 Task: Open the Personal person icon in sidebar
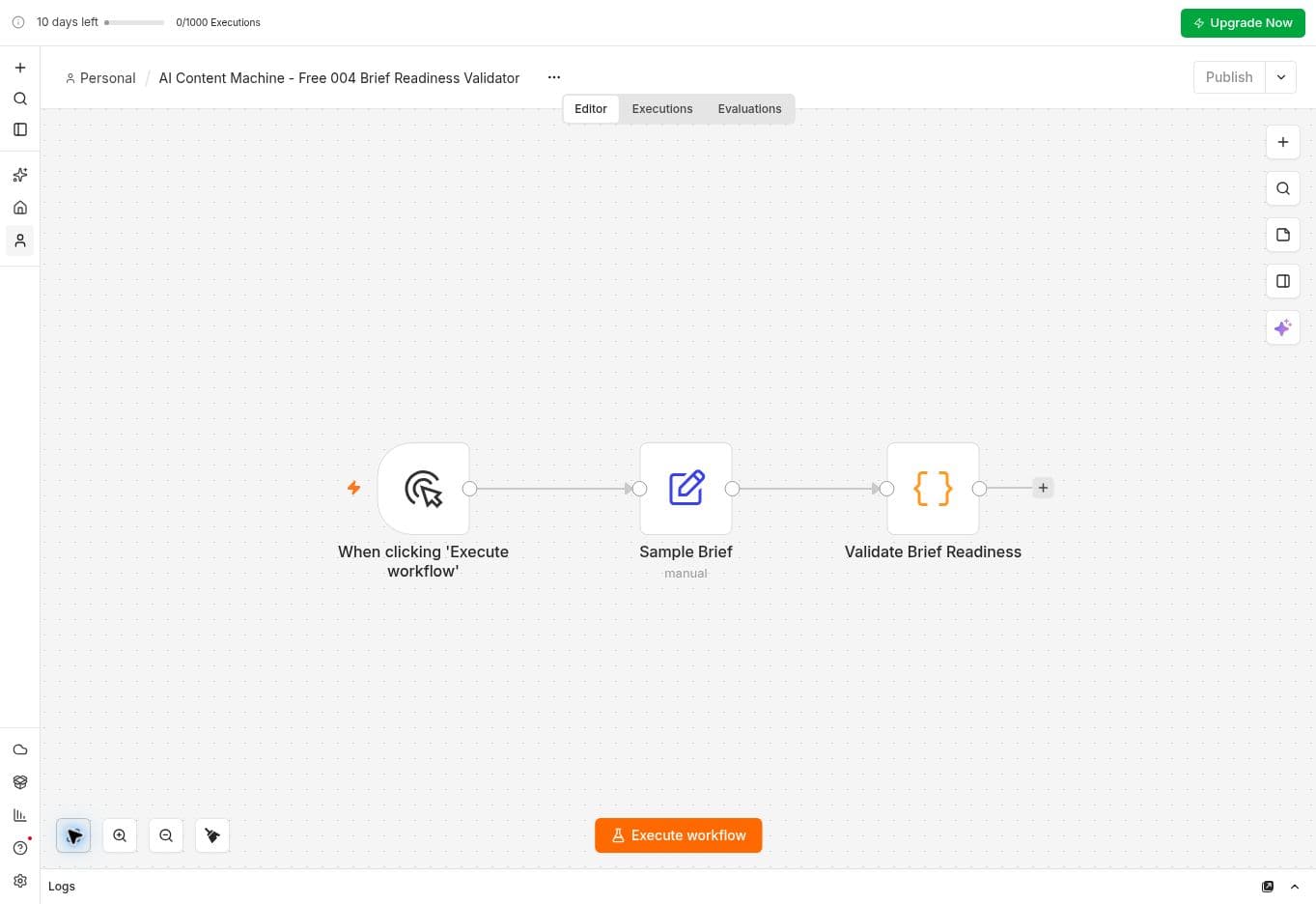(20, 240)
